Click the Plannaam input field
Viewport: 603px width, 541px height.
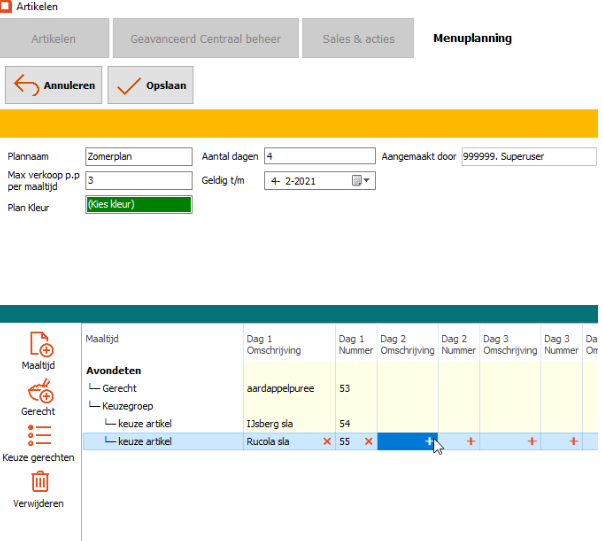click(138, 157)
